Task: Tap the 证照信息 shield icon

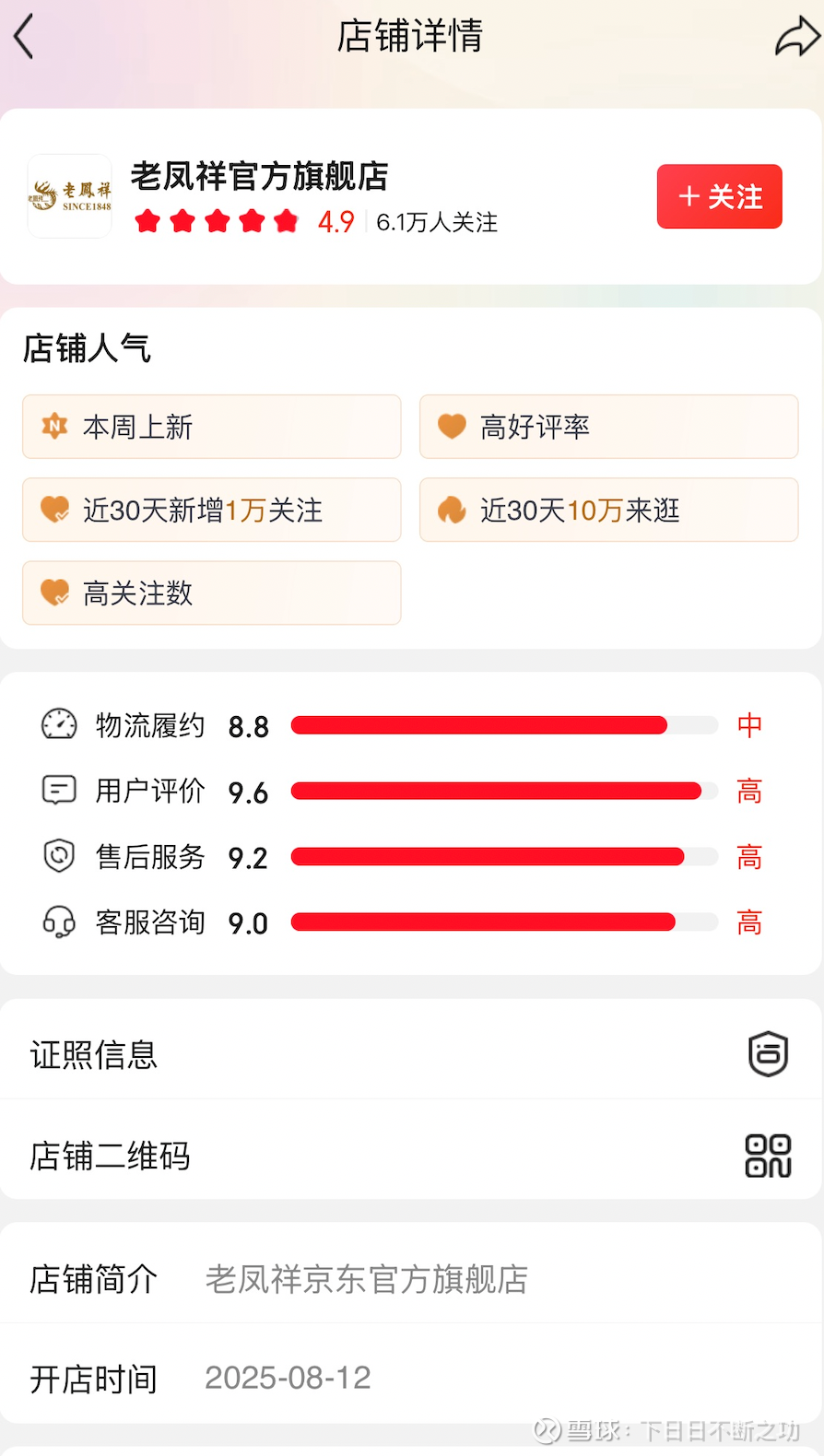Action: tap(768, 1053)
